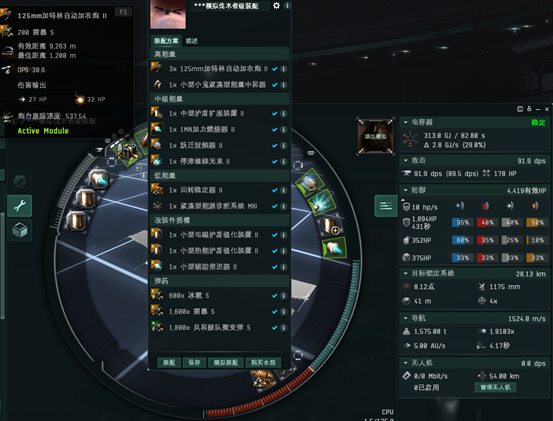Click the blue 35% shield EM resistance bar
This screenshot has height=421, width=553.
point(462,222)
